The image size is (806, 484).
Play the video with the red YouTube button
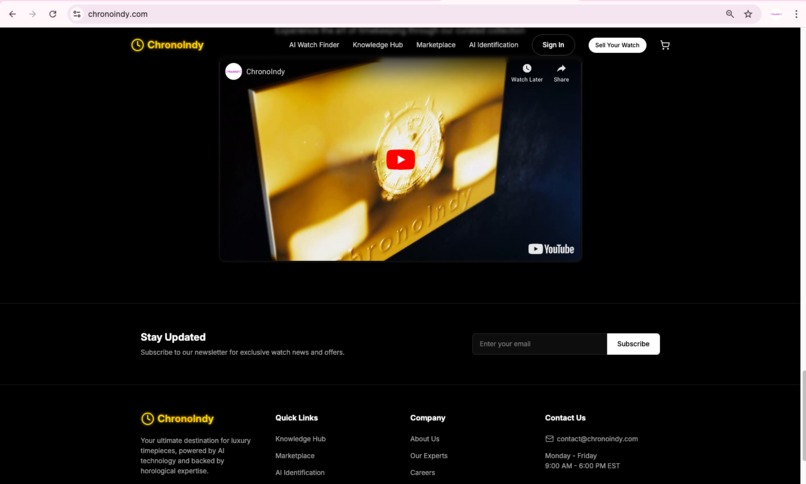point(400,159)
